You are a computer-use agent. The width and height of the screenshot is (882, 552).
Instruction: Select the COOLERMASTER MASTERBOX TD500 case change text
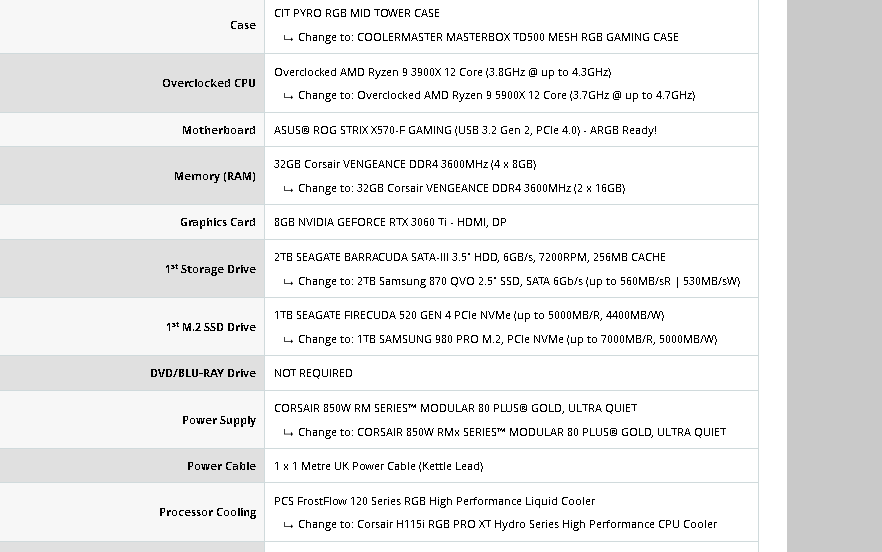point(488,37)
